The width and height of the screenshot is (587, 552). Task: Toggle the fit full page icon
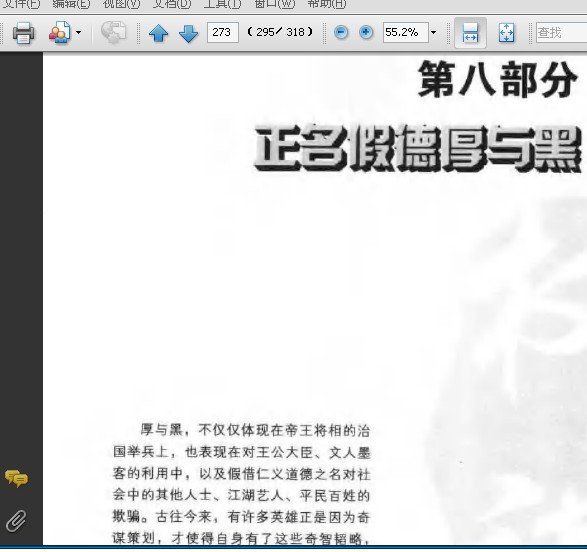click(x=506, y=33)
